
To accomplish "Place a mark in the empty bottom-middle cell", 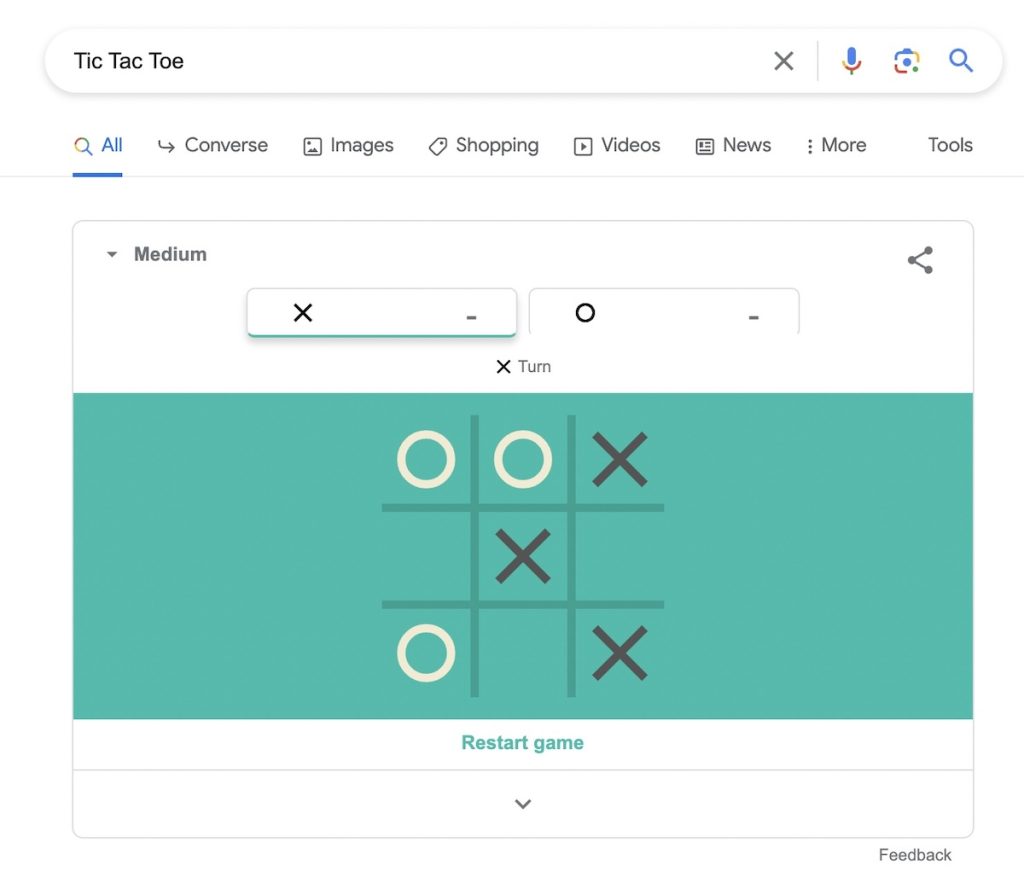I will pos(522,653).
